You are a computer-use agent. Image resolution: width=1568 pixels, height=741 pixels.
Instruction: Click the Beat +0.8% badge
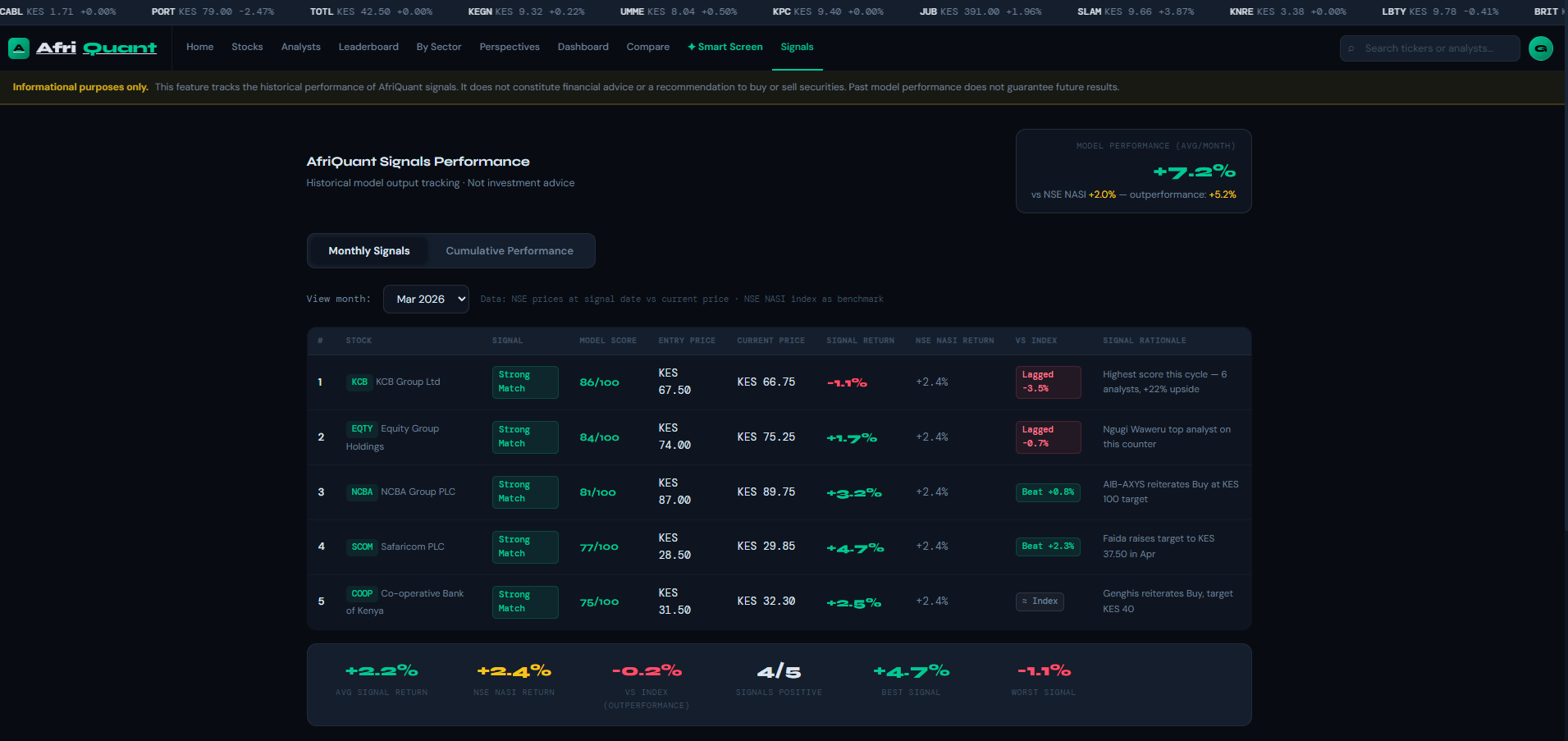click(1048, 492)
